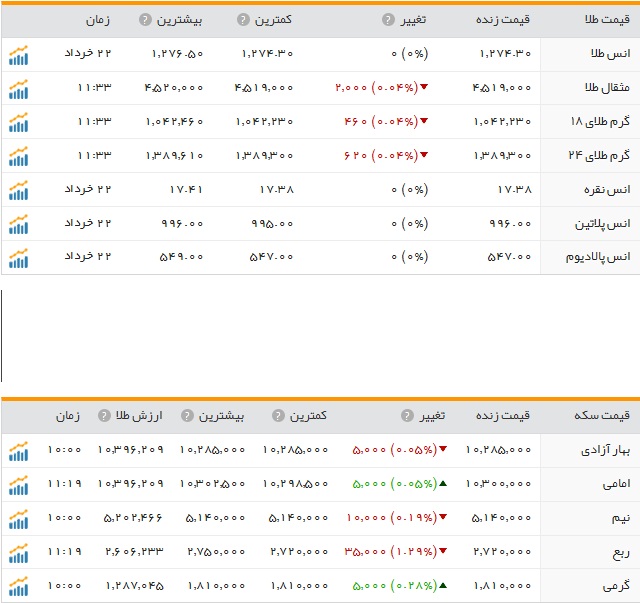Select انس طلا live price ۱,۲۷۴.۳۰
The image size is (640, 603).
[506, 53]
